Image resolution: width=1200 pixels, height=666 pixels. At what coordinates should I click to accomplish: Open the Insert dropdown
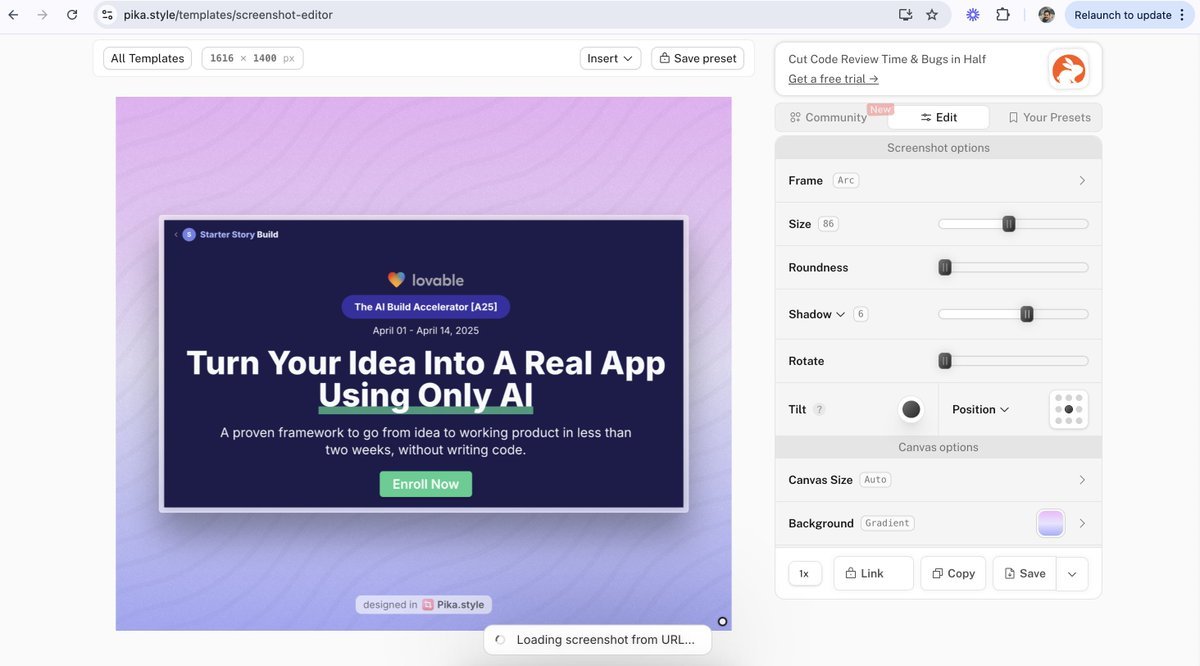point(610,58)
